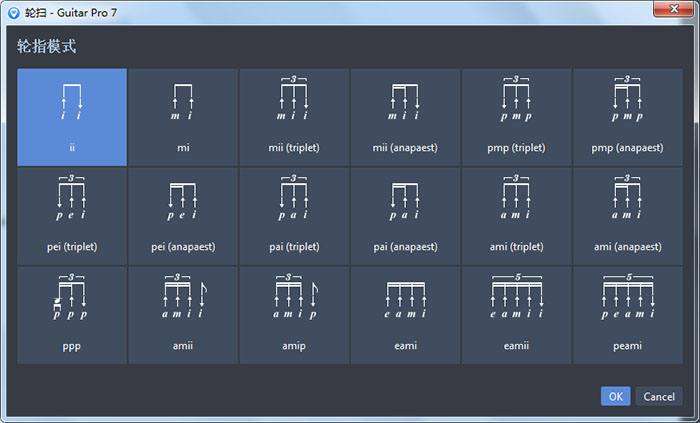Pick the 'pei (anapaest)' pattern
The height and width of the screenshot is (423, 700).
[x=183, y=215]
